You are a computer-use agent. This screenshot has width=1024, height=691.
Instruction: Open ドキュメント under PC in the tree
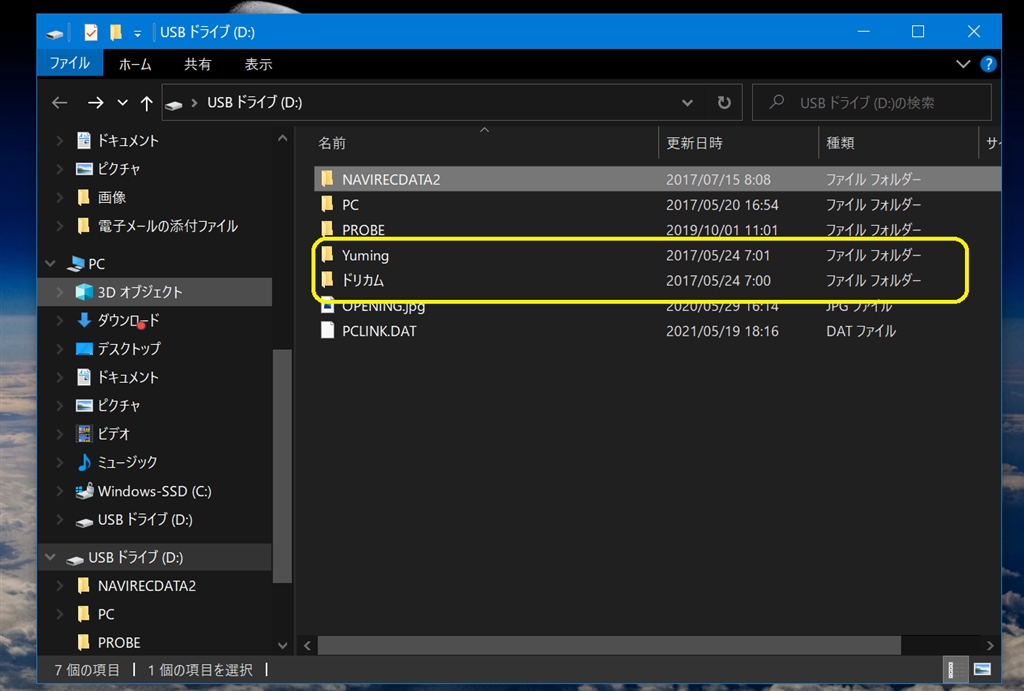coord(128,378)
